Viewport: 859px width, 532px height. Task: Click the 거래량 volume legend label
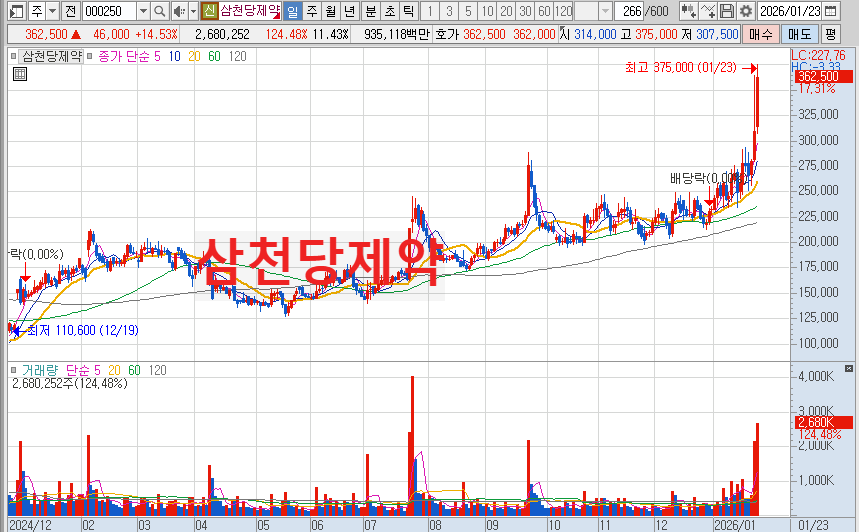click(x=39, y=370)
